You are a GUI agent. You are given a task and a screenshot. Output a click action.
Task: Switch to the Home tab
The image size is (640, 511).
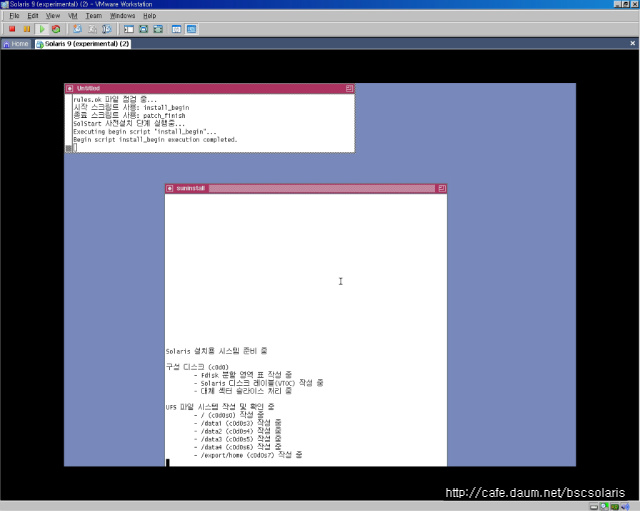coord(16,44)
